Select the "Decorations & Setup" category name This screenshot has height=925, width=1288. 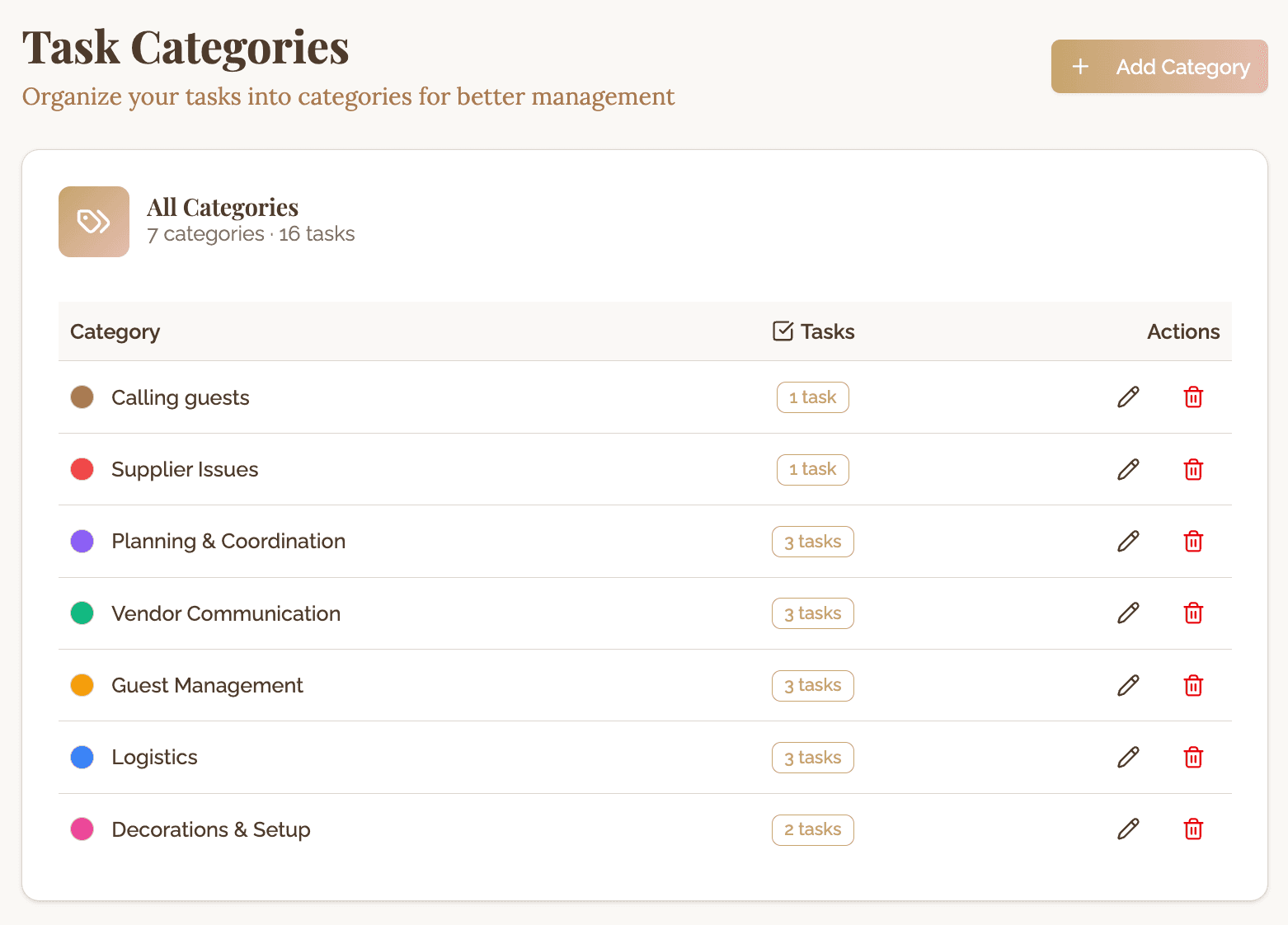pyautogui.click(x=211, y=830)
